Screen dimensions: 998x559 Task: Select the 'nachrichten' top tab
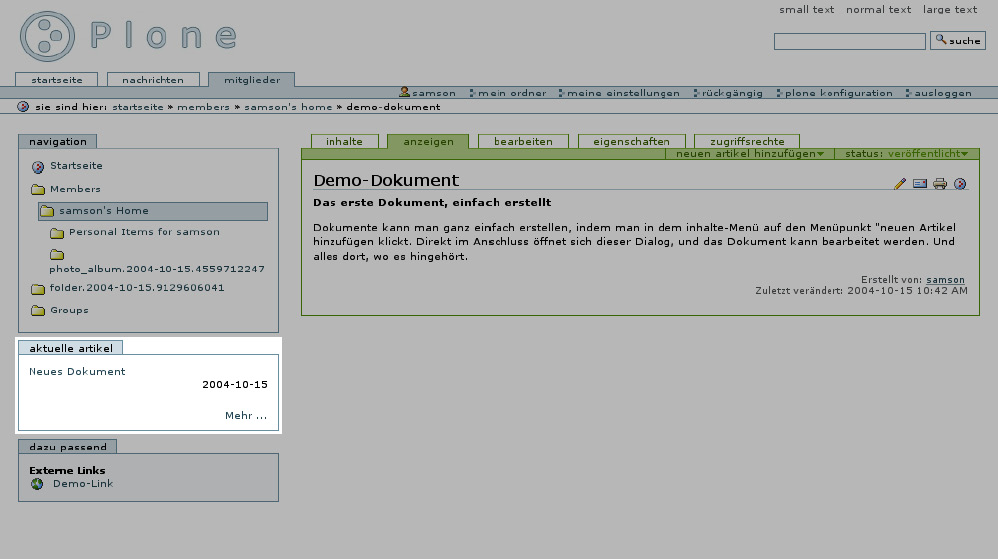click(x=152, y=79)
